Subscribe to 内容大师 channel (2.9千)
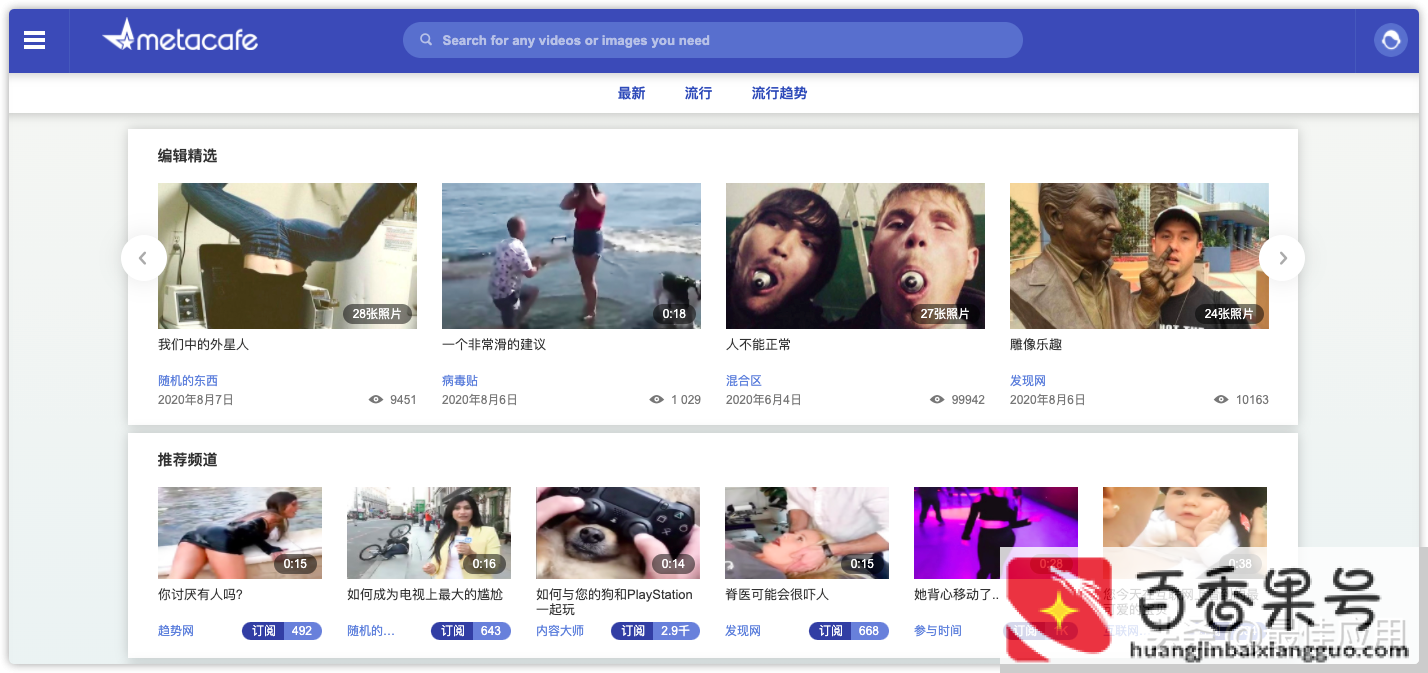1428x673 pixels. [x=655, y=631]
